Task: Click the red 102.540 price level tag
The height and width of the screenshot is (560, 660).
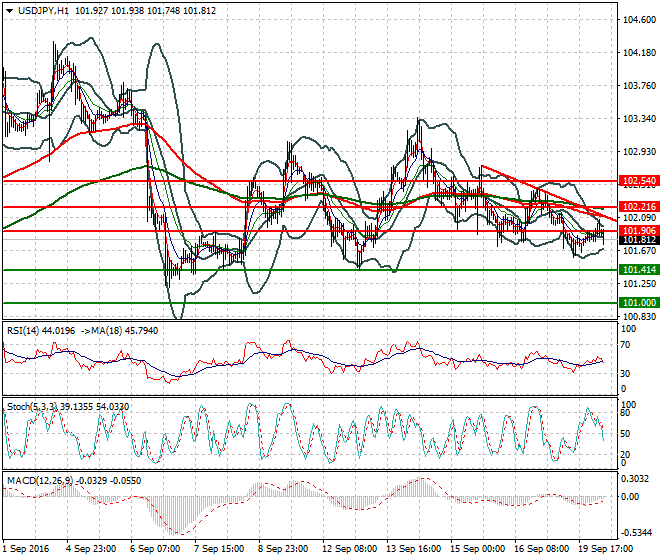Action: point(637,181)
